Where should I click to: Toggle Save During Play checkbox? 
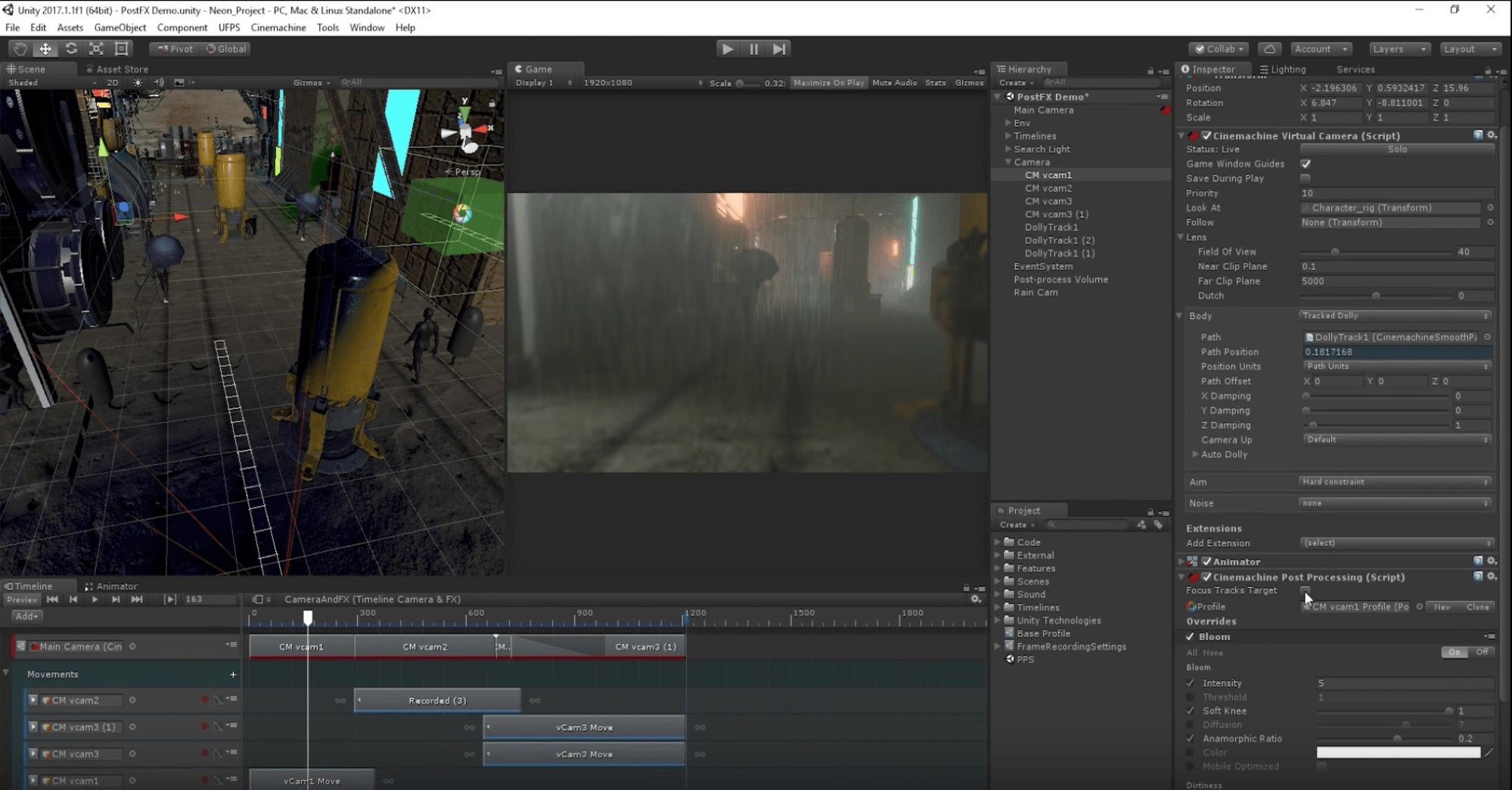1306,178
